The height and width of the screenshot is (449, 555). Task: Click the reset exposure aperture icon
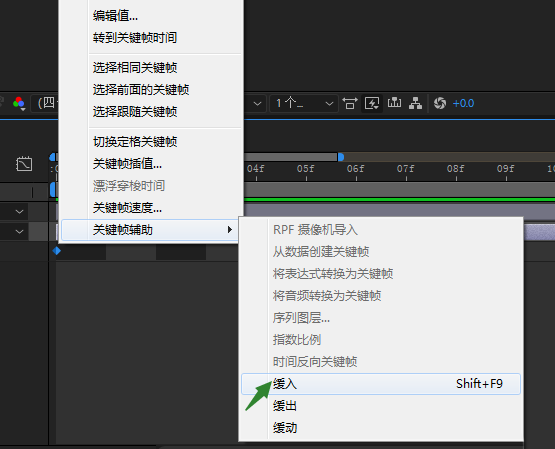[x=440, y=103]
